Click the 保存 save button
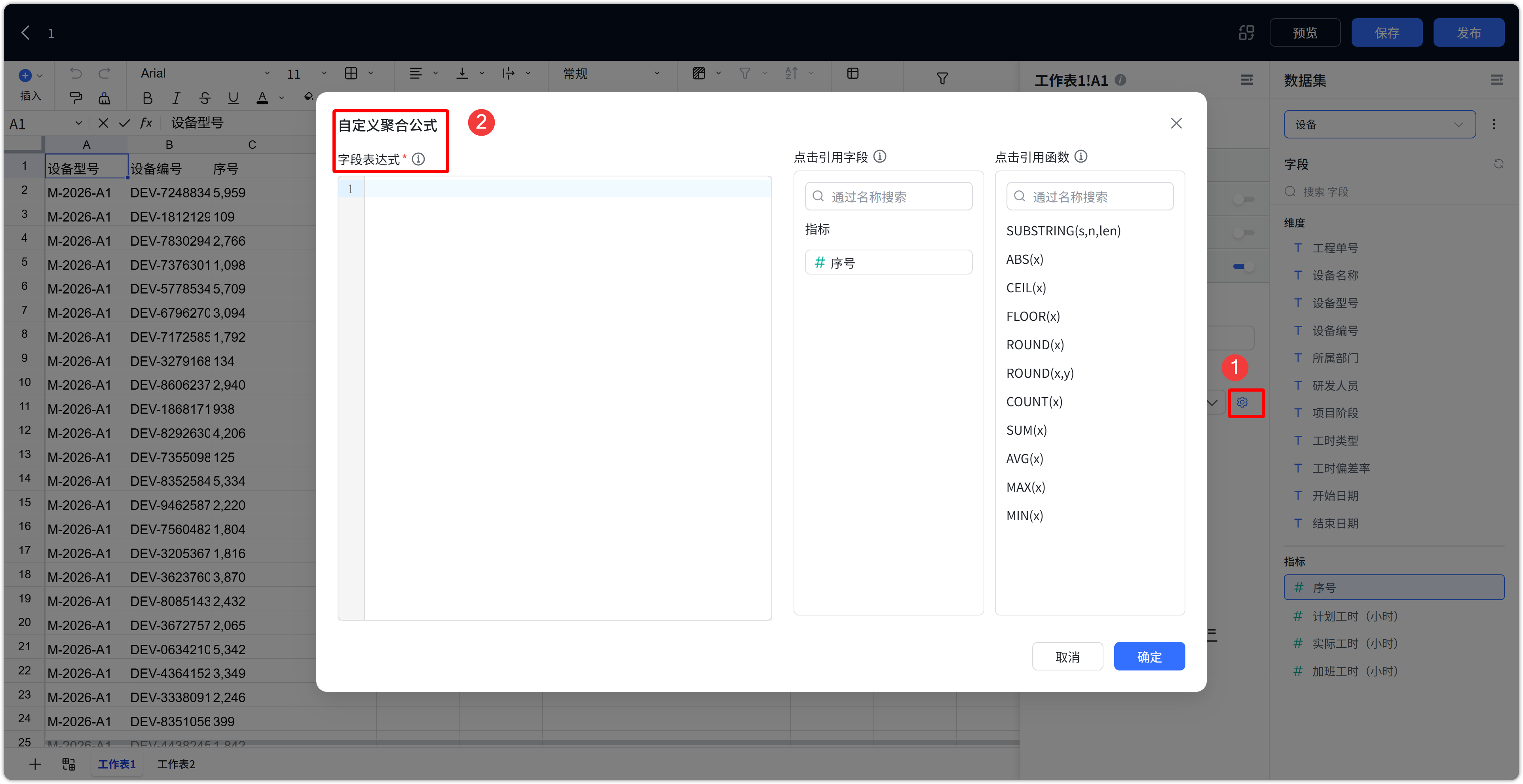 point(1386,32)
